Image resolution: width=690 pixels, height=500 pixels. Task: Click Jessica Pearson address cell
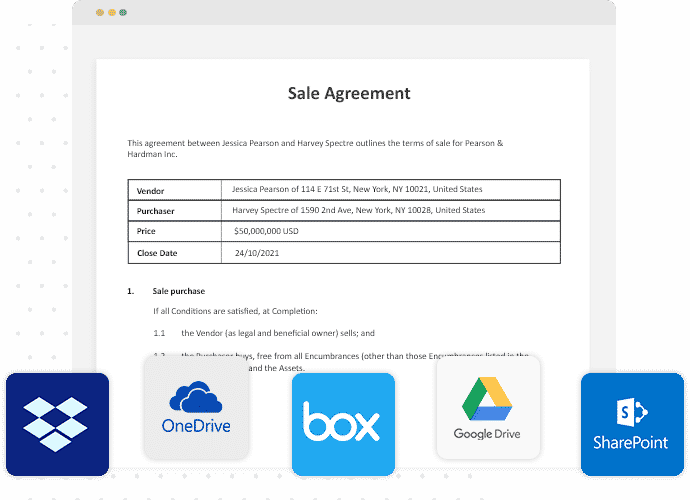coord(391,190)
